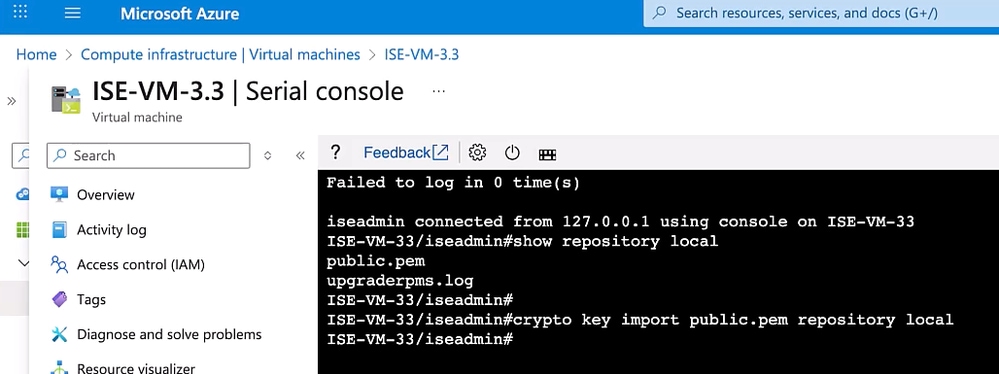Image resolution: width=999 pixels, height=374 pixels.
Task: Collapse the resource menu with double chevron
Action: tap(301, 155)
